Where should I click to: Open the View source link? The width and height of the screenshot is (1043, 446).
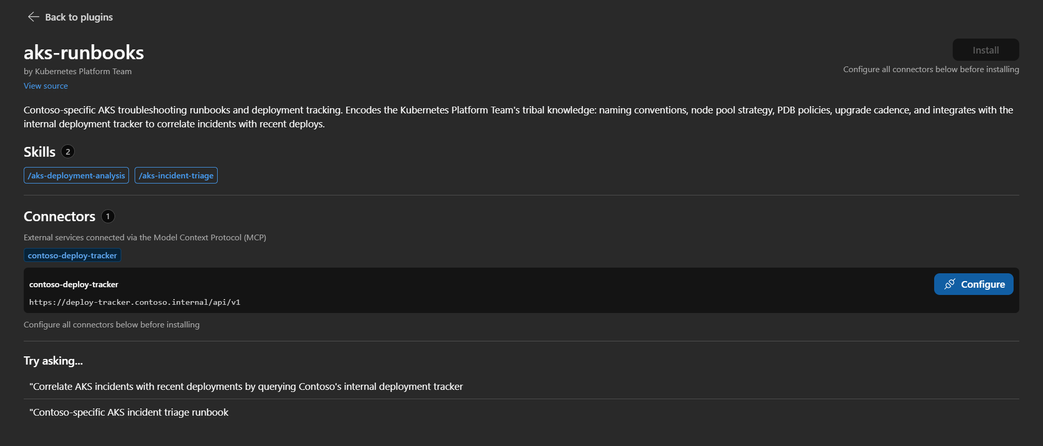tap(46, 86)
